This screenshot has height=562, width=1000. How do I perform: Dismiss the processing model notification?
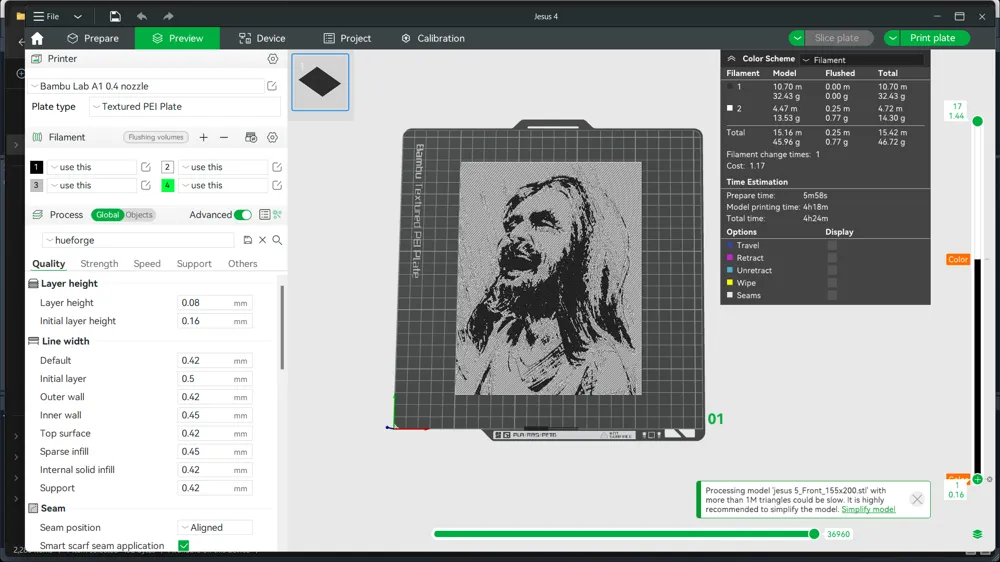(x=917, y=499)
